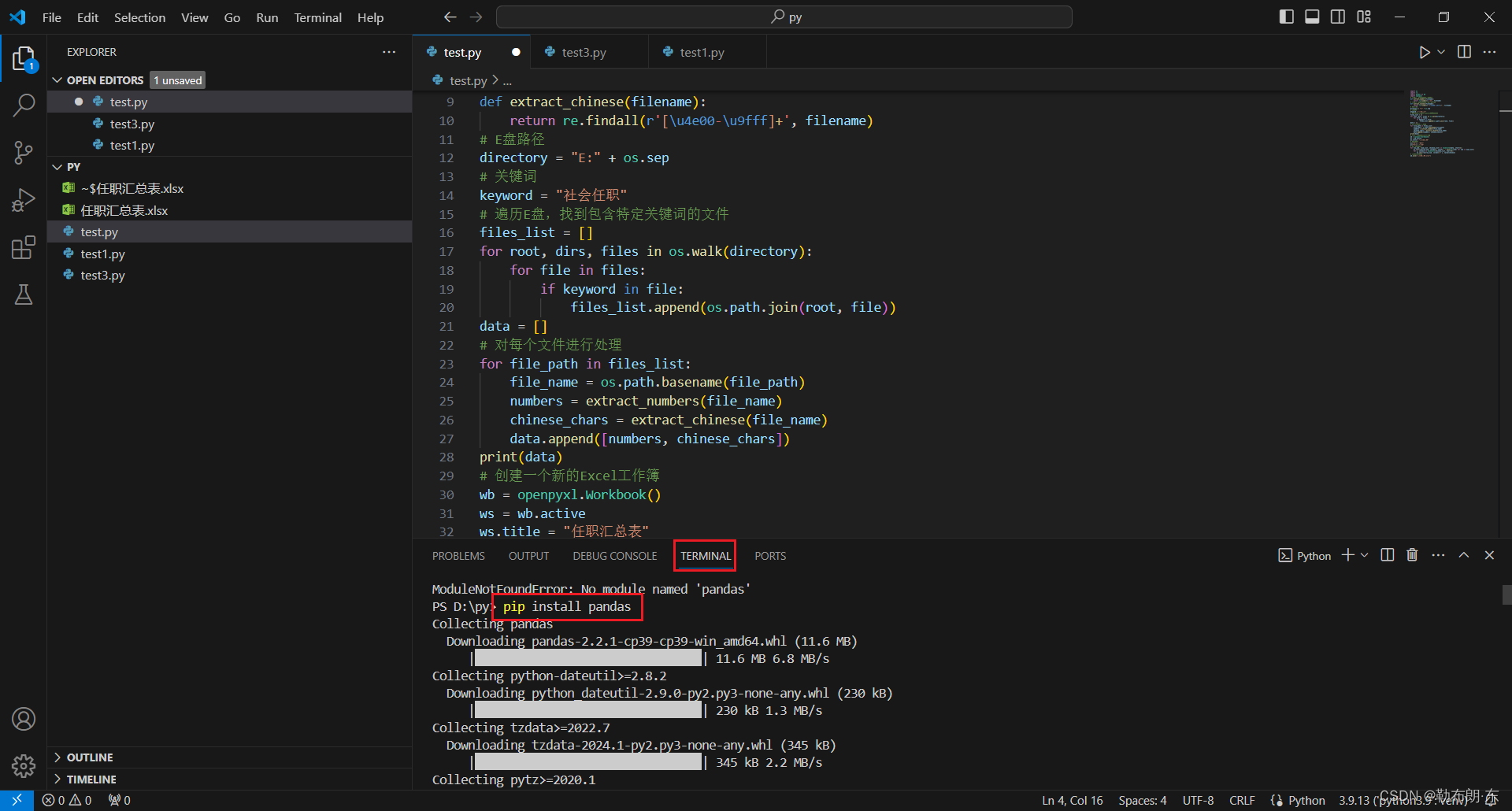Create a new terminal with plus icon
The width and height of the screenshot is (1512, 811).
pos(1348,555)
